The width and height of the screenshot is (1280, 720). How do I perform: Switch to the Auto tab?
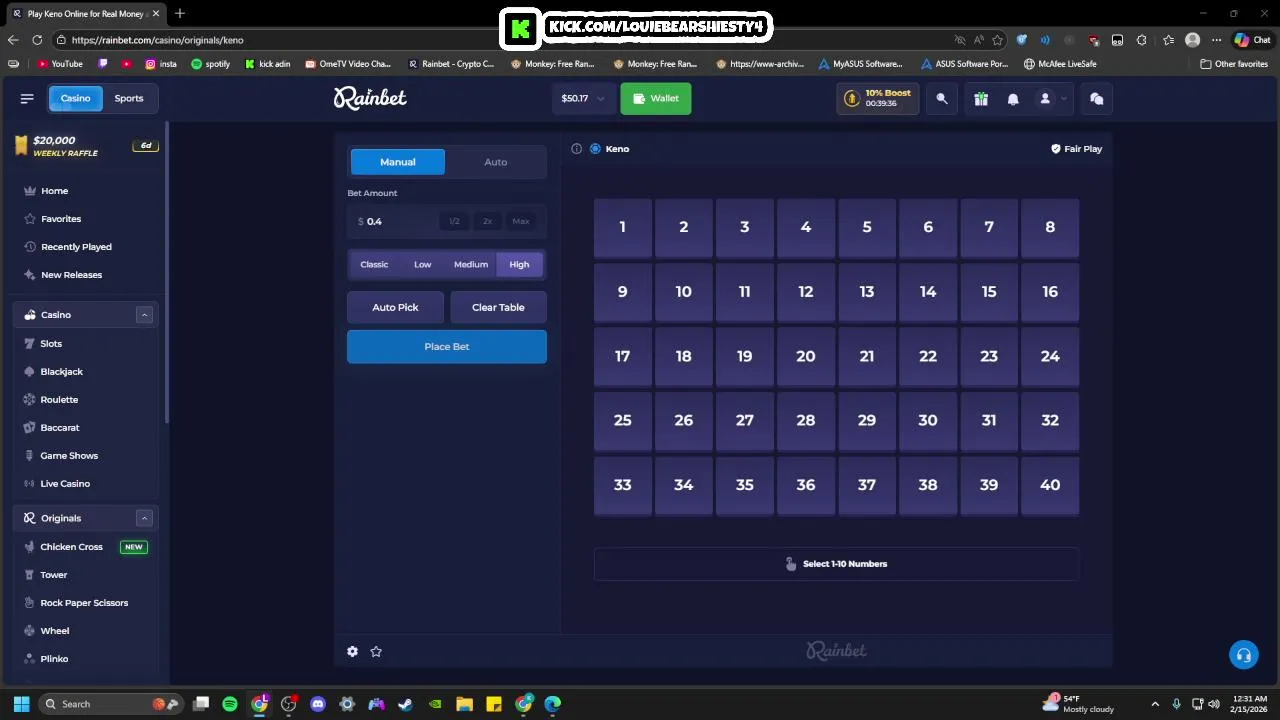tap(496, 162)
